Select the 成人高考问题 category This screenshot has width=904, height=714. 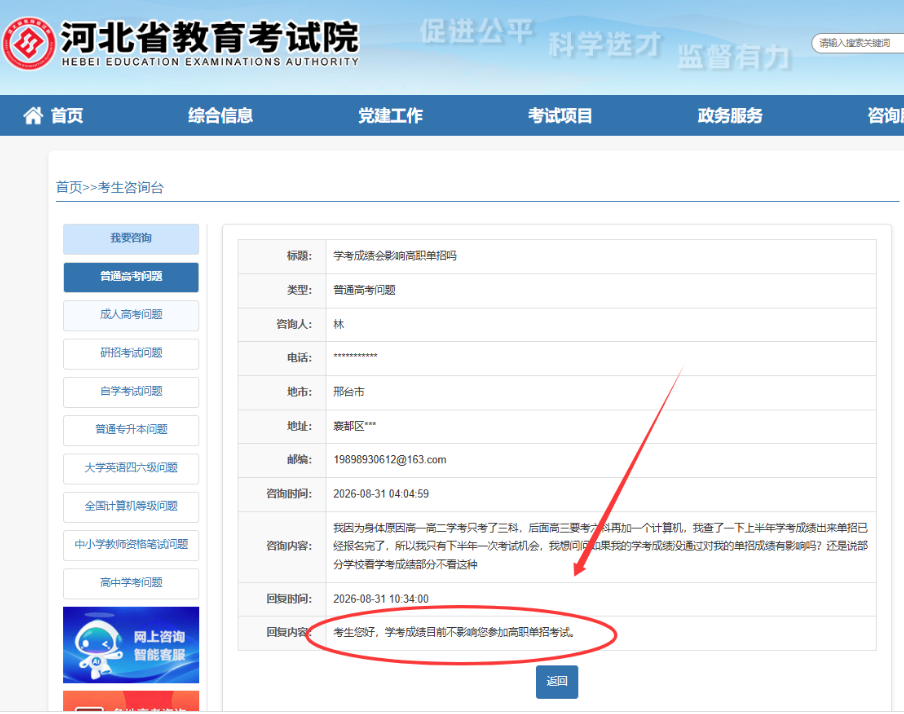(131, 315)
